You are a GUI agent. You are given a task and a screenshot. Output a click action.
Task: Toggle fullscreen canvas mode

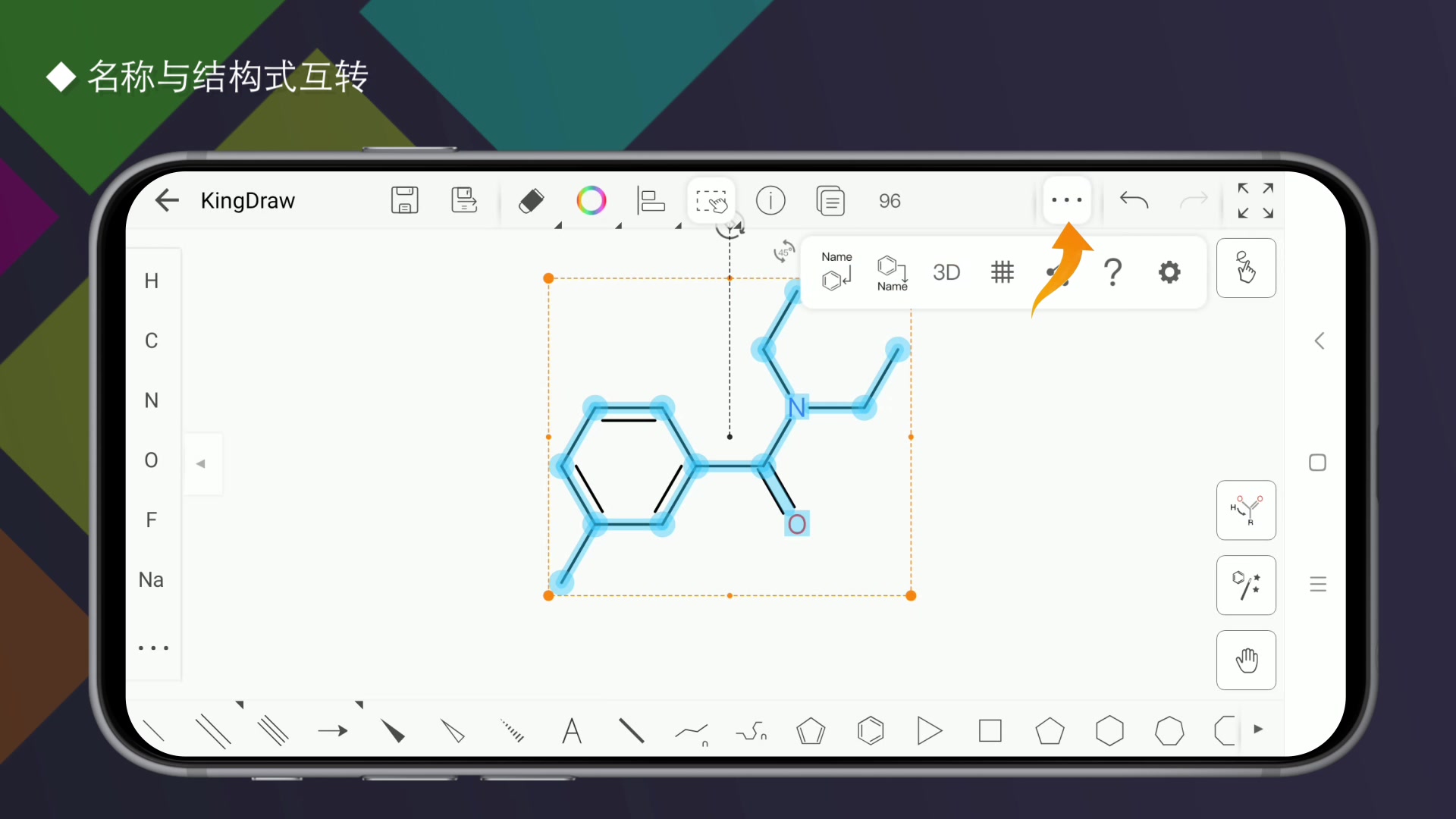(x=1255, y=201)
